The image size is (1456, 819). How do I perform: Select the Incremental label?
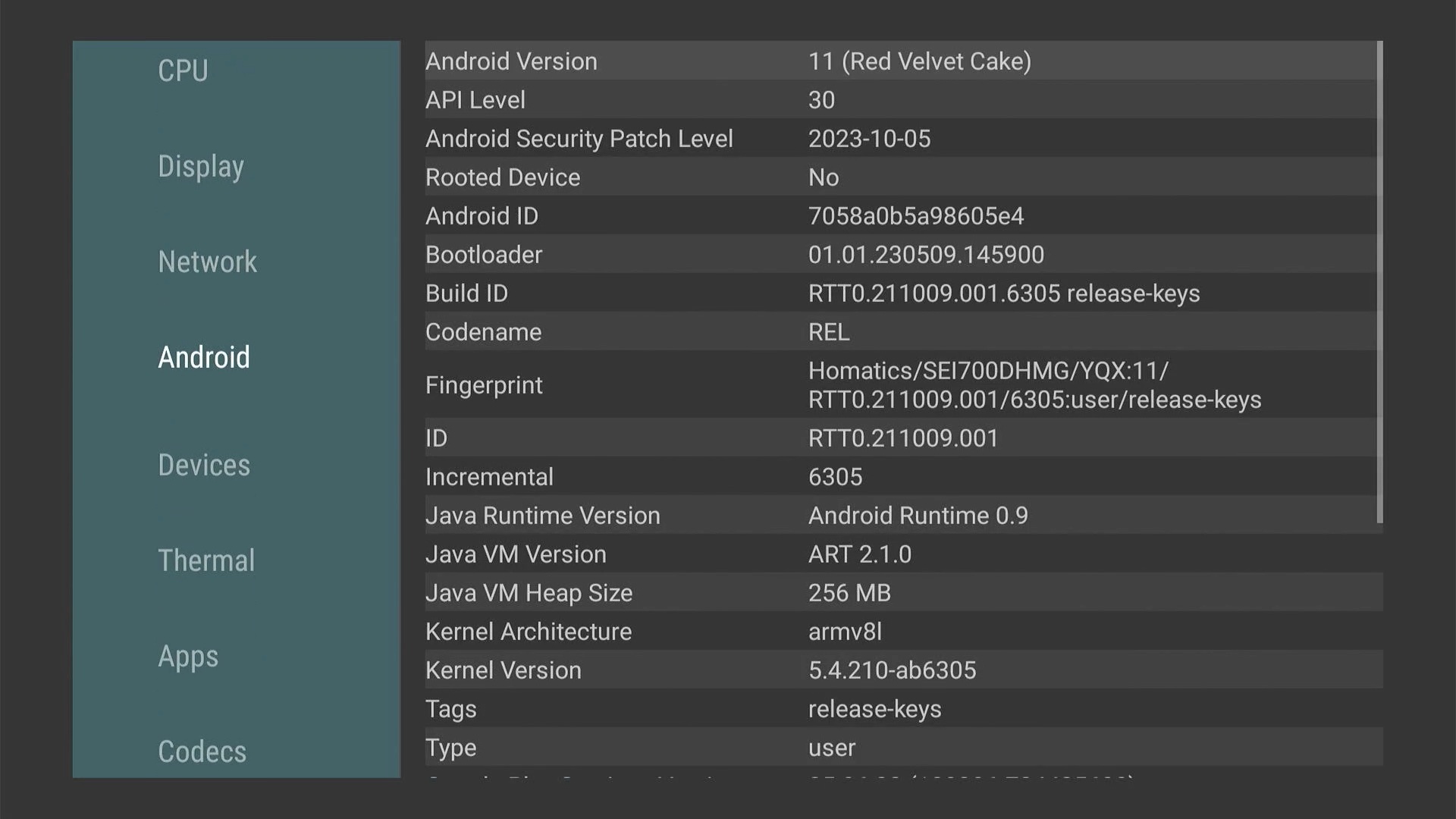point(489,476)
